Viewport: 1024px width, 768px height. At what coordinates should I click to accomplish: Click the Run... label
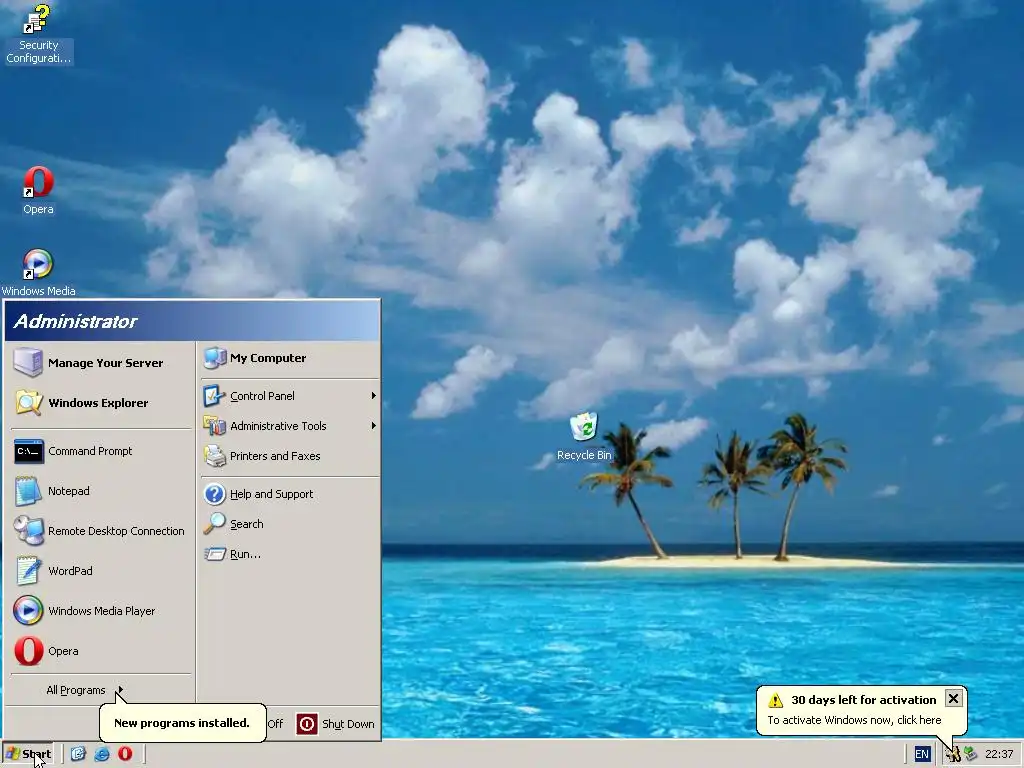point(245,554)
